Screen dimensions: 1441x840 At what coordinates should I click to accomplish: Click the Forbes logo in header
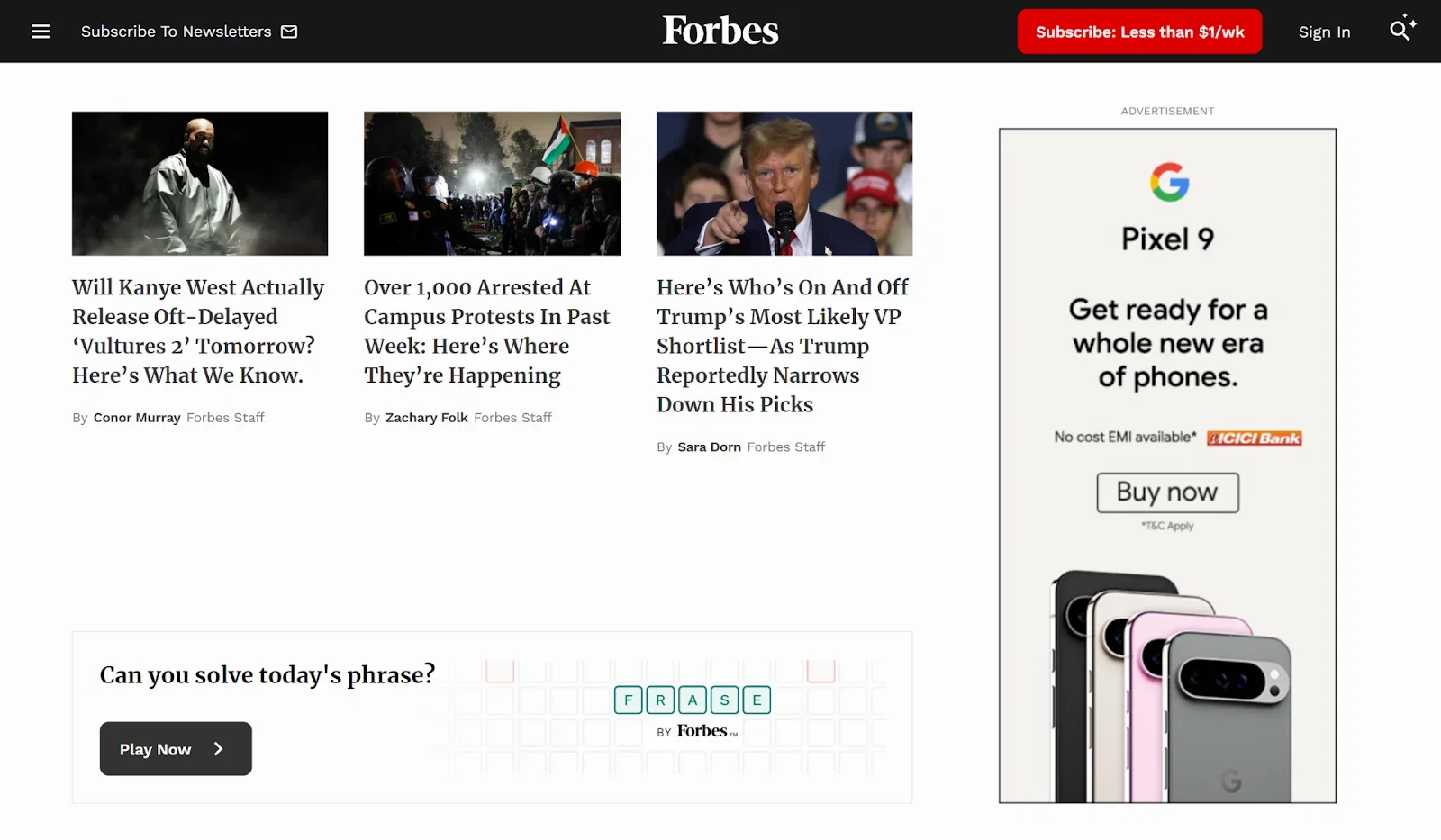[x=720, y=31]
